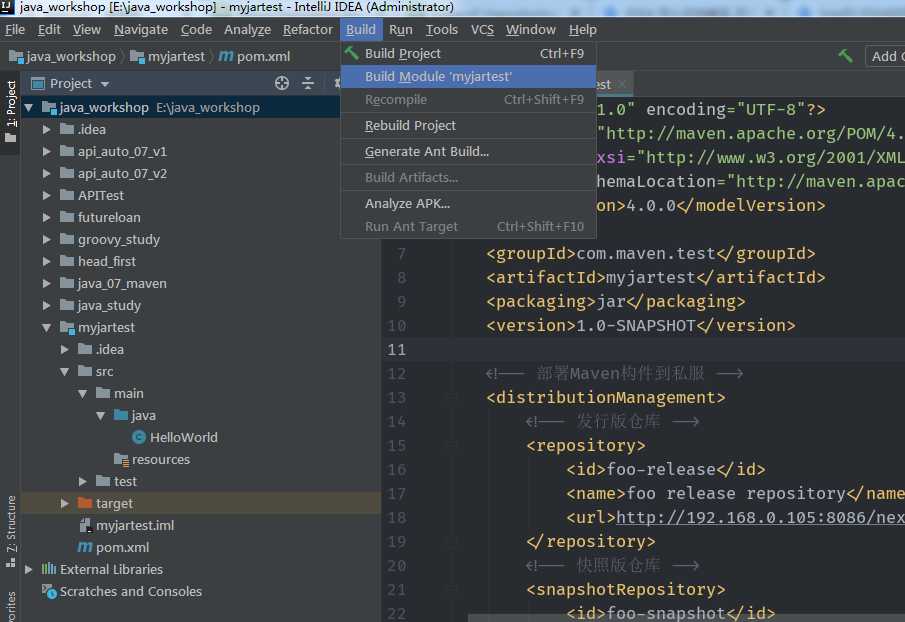Image resolution: width=905 pixels, height=622 pixels.
Task: Expand the futureloan folder
Action: 47,218
